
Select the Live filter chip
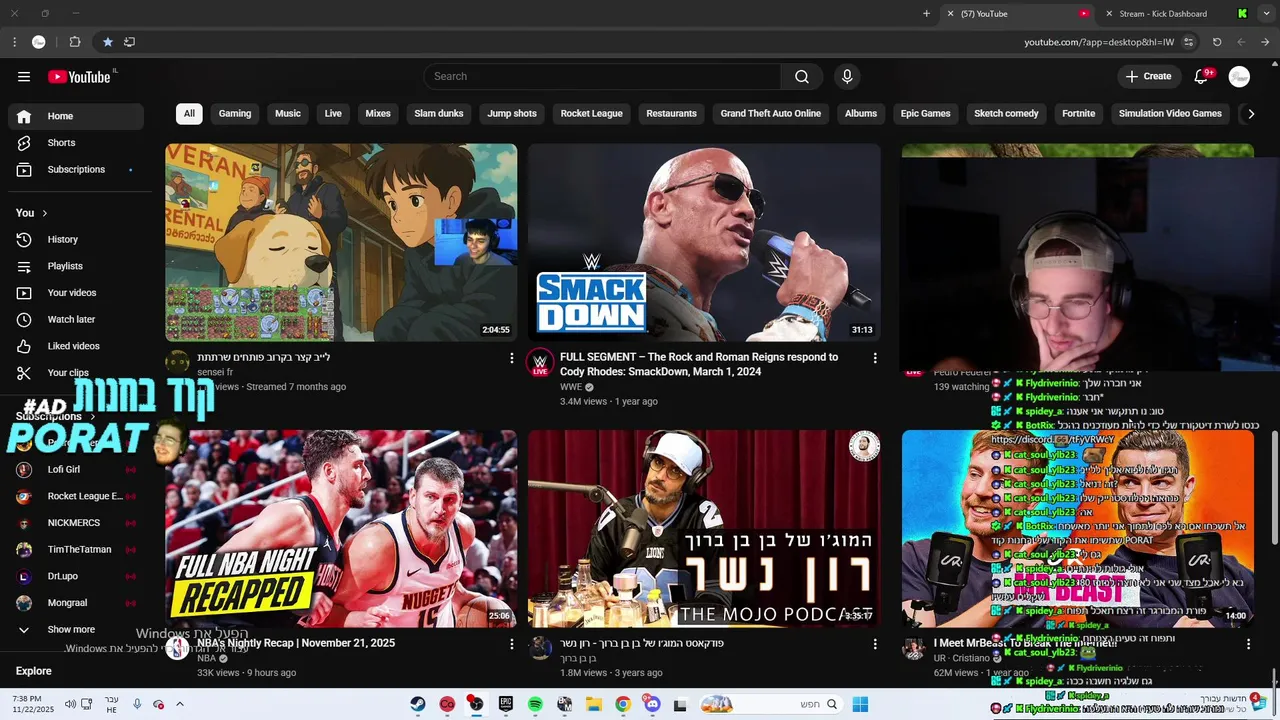point(333,114)
